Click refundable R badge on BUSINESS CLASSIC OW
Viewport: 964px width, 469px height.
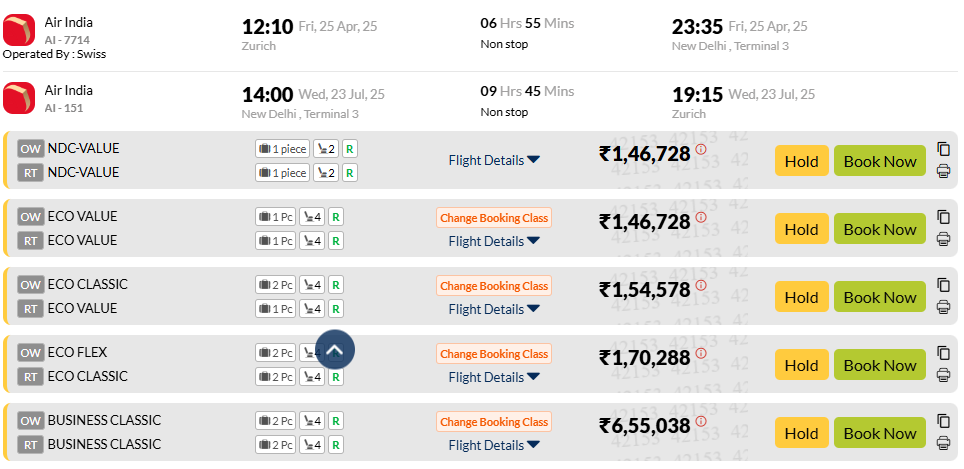(x=336, y=421)
